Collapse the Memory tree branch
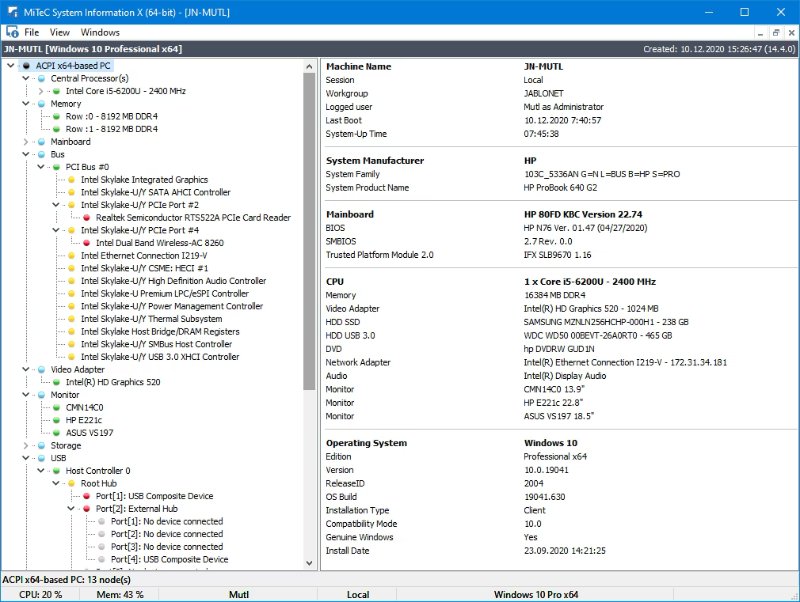 26,104
